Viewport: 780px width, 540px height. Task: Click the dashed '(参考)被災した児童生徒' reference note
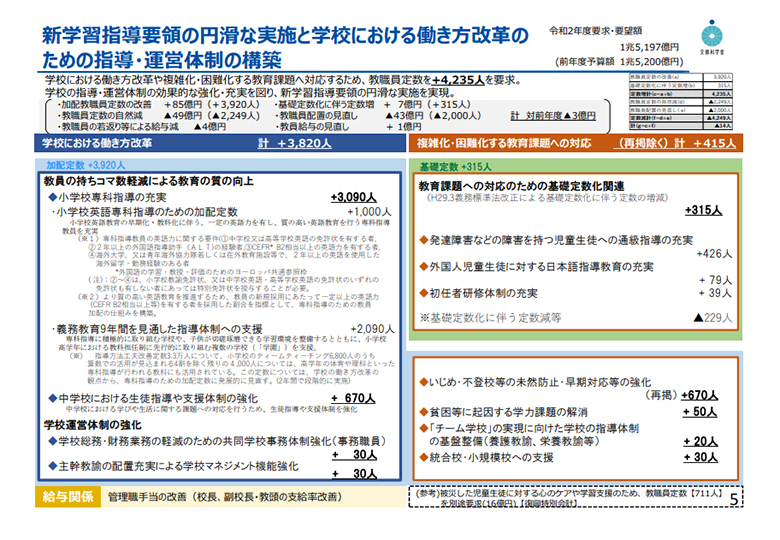576,497
